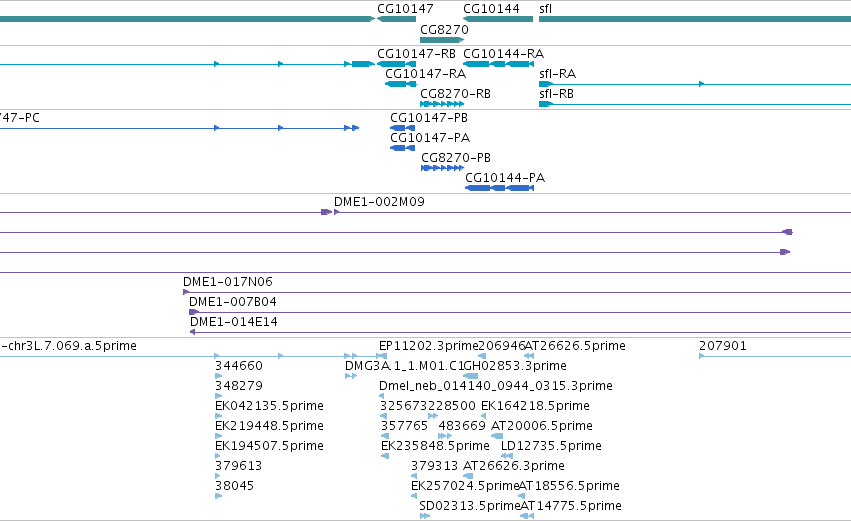This screenshot has height=521, width=851.
Task: Select EST label AT20006.5prime
Action: (x=542, y=426)
